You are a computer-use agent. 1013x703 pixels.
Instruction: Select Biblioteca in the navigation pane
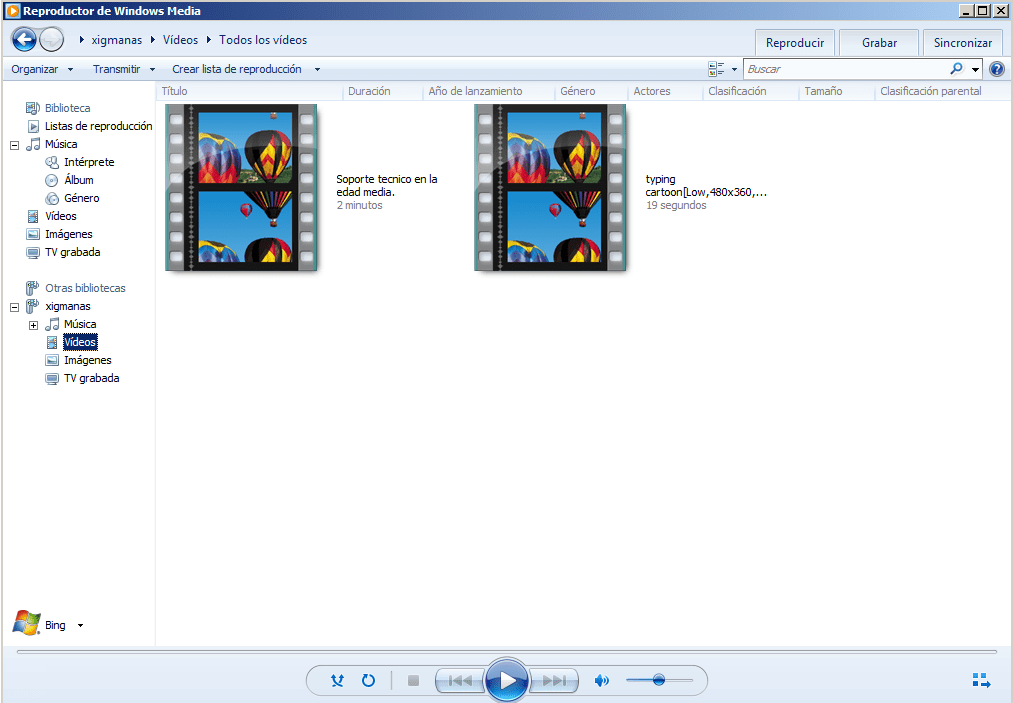point(67,108)
